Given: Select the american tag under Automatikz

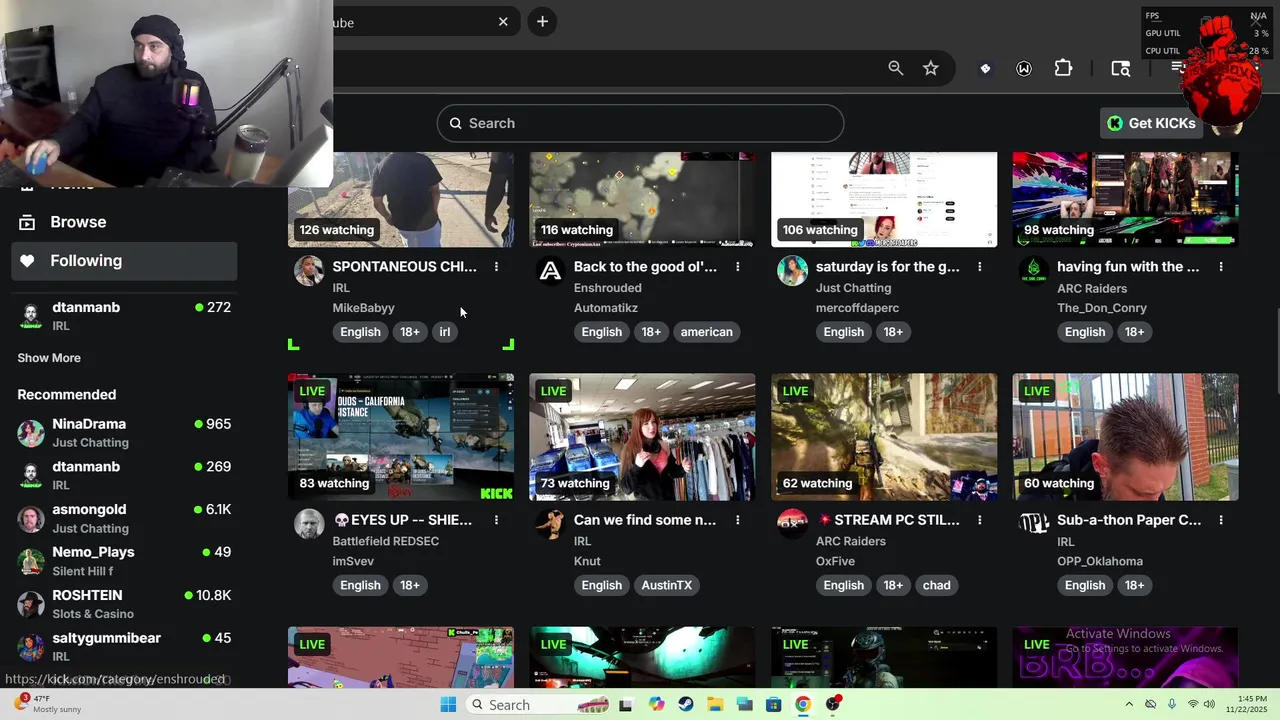Looking at the screenshot, I should [707, 332].
